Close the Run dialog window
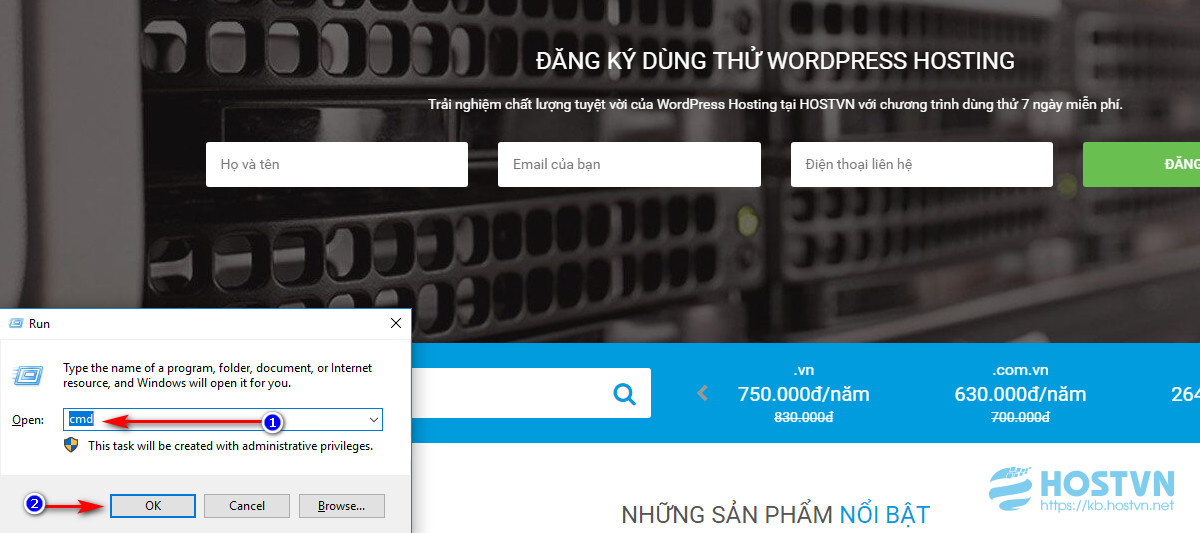The height and width of the screenshot is (533, 1200). [396, 323]
